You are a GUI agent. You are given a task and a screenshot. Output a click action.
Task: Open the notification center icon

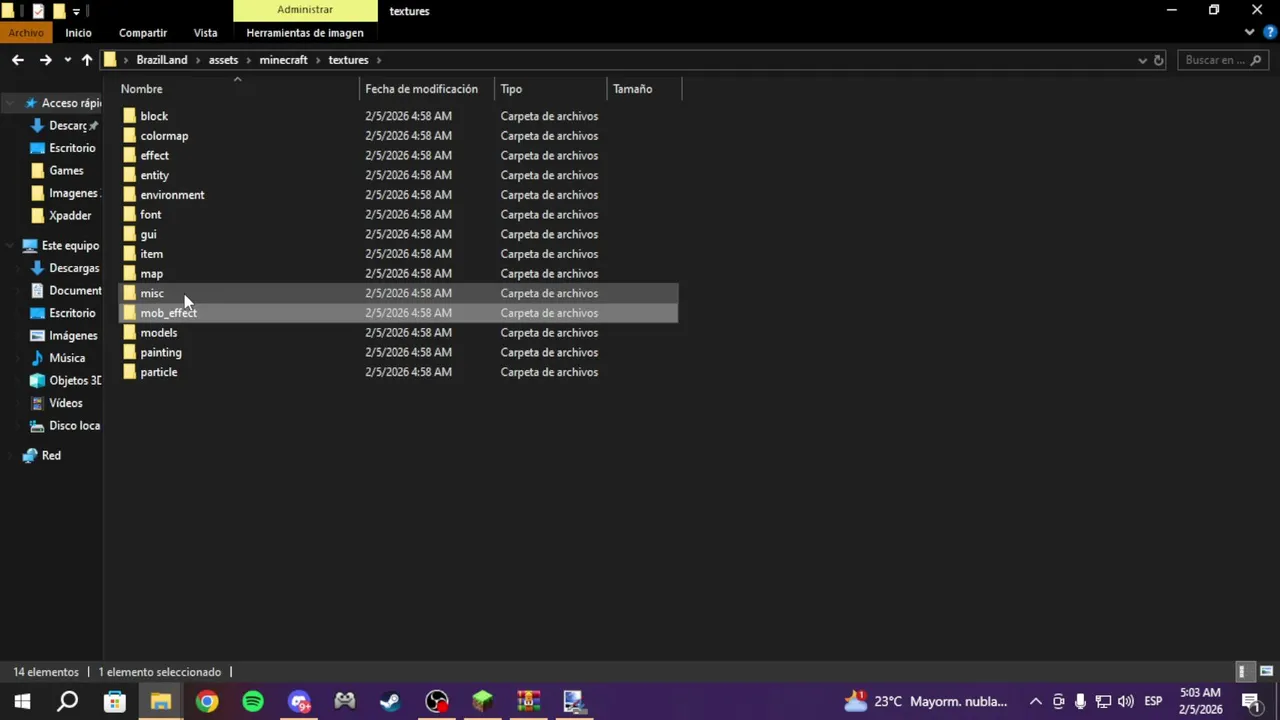[1250, 702]
